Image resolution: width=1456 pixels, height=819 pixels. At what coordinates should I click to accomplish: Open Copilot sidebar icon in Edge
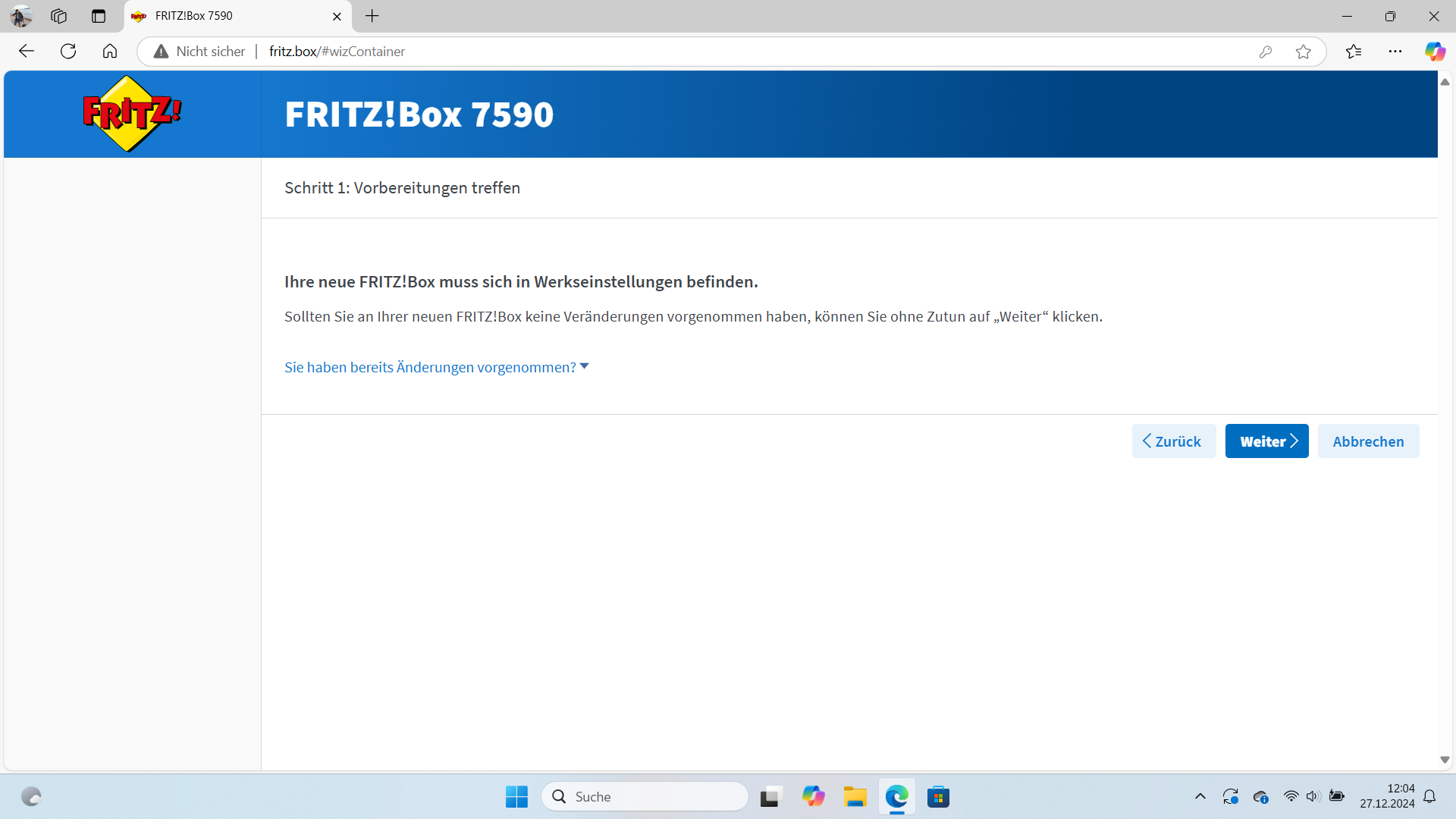click(x=1434, y=52)
